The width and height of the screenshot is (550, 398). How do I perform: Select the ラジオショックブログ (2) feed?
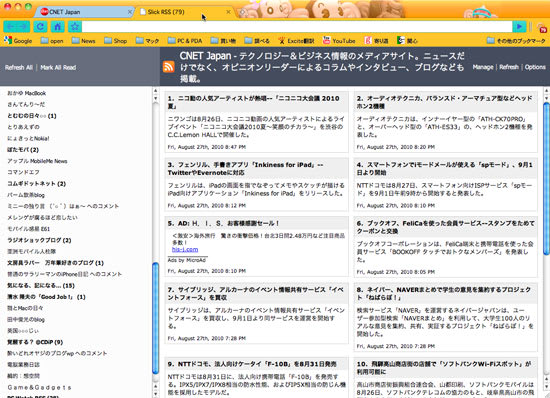pos(39,240)
